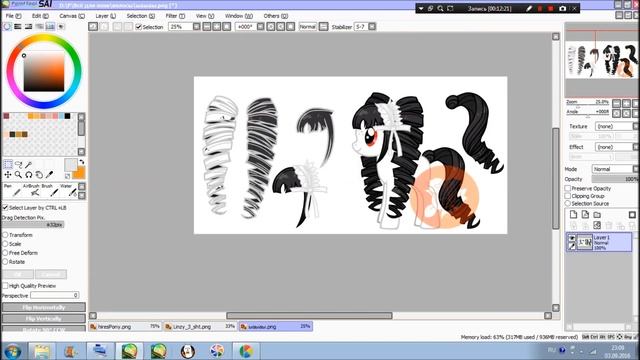Open the Selection menu
Viewport: 640px width, 360px height.
pos(140,16)
